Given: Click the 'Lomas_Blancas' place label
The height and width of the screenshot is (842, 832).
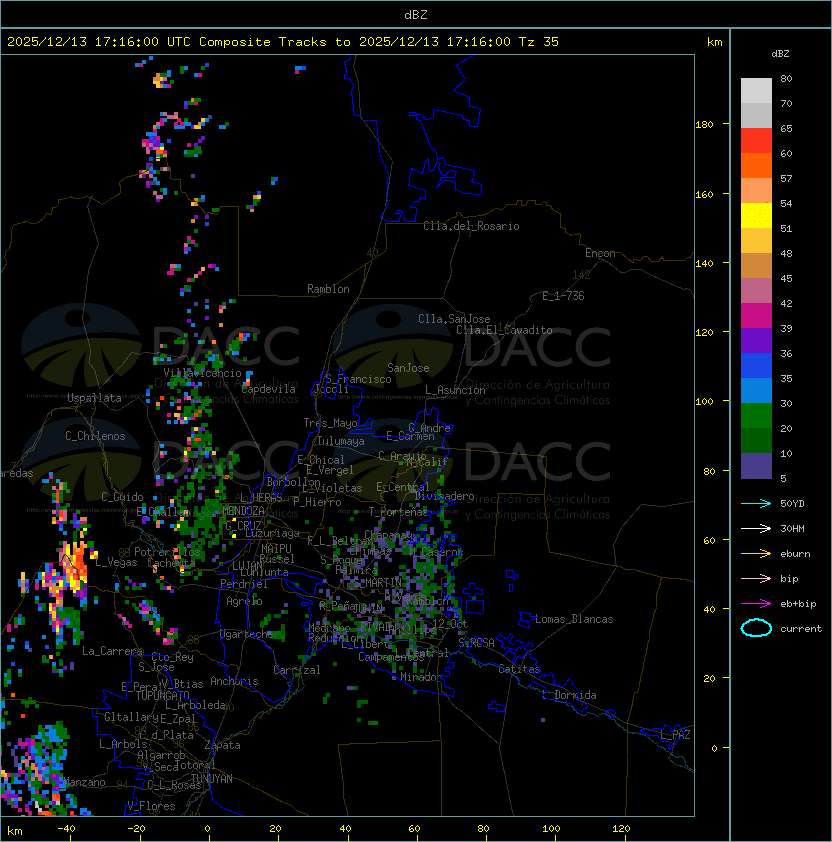Looking at the screenshot, I should pyautogui.click(x=574, y=619).
